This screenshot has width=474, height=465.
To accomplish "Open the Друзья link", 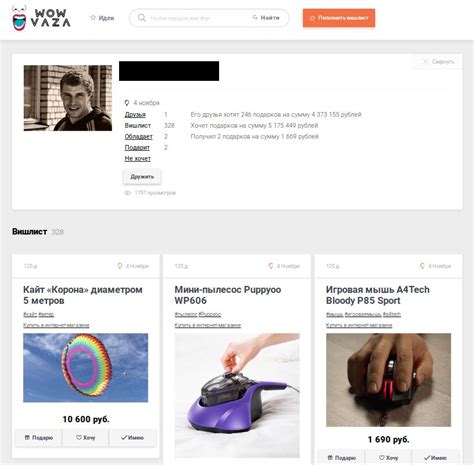I will [135, 115].
